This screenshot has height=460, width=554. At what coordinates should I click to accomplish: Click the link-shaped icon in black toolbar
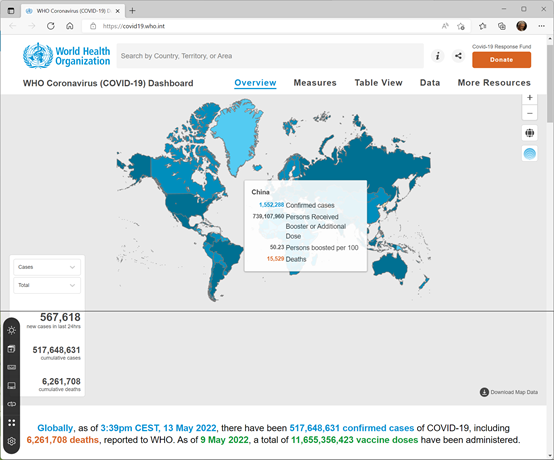coord(12,404)
